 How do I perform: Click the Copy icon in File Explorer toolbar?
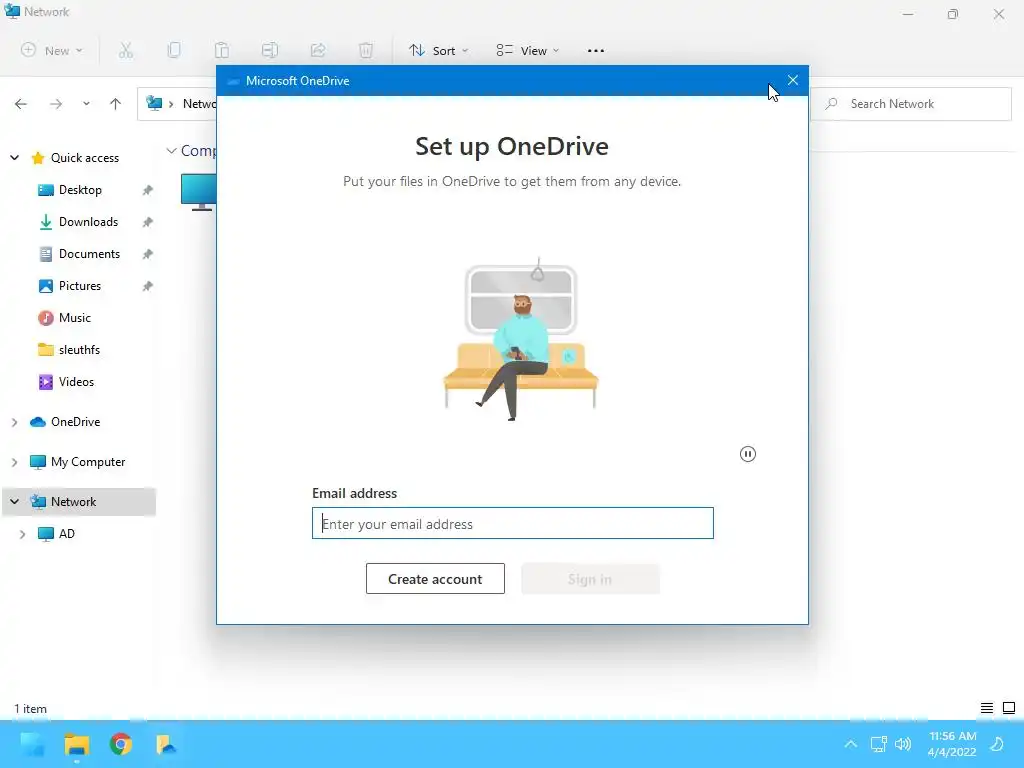click(174, 50)
